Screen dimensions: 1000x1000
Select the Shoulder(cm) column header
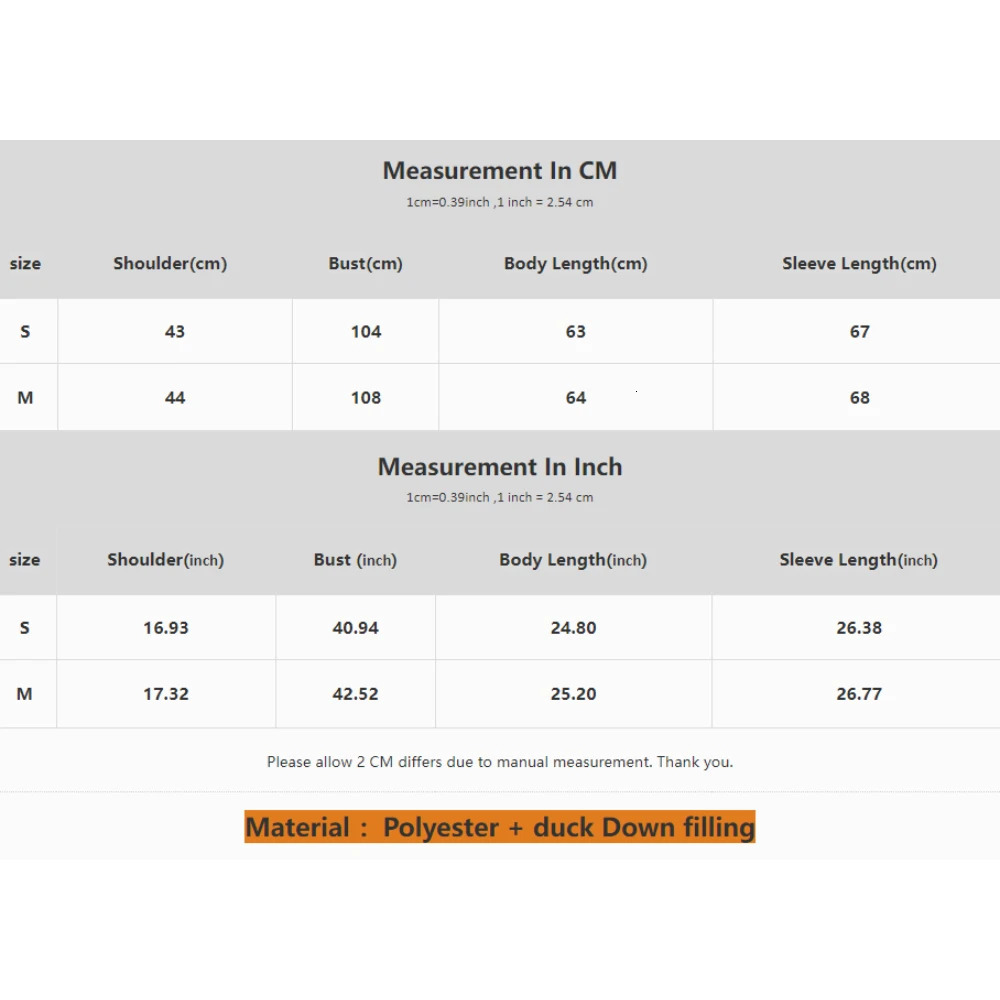click(x=170, y=264)
